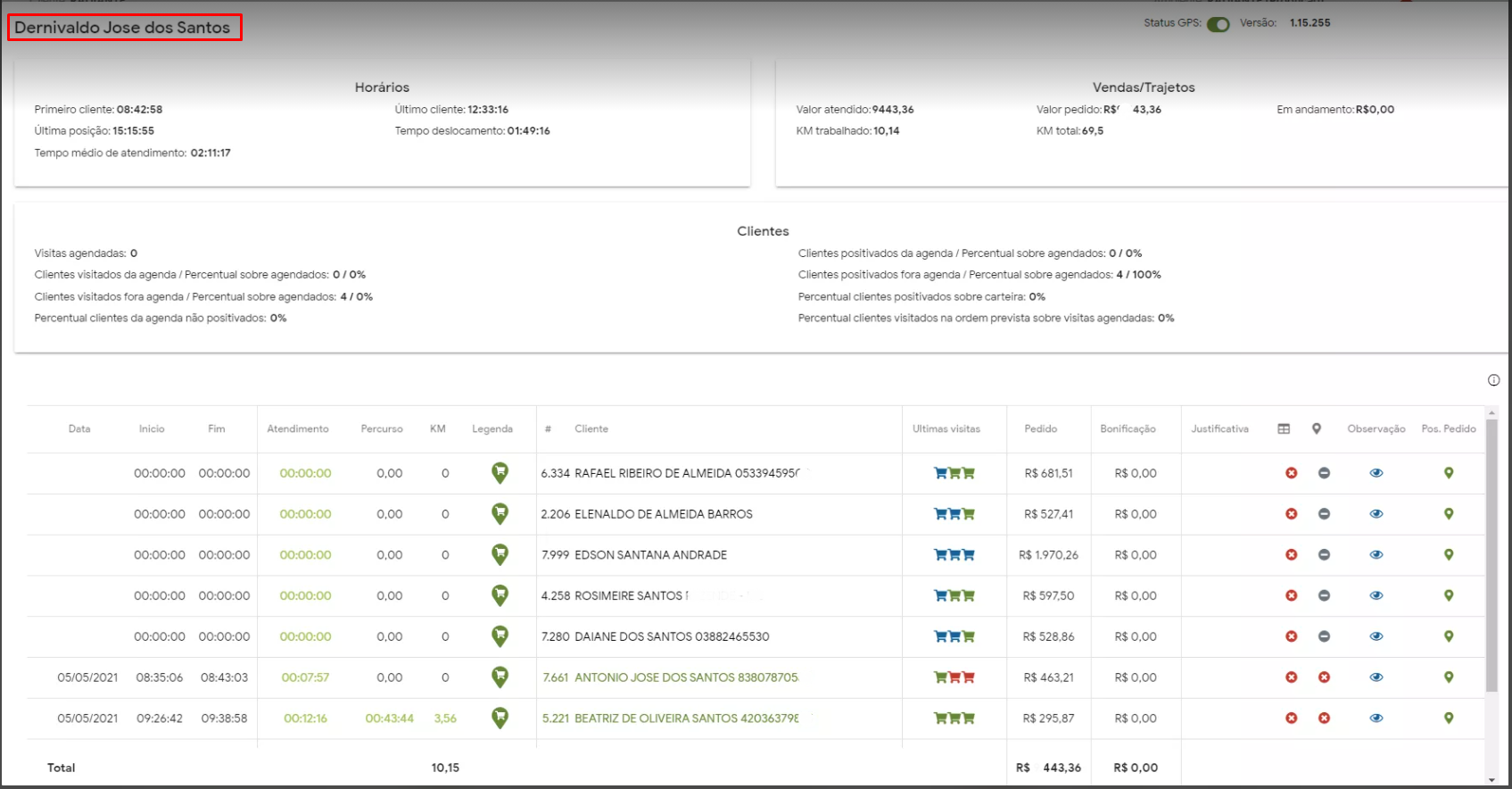This screenshot has height=789, width=1512.
Task: Click red X icon in Elenaldo de Almeida row
Action: 1291,514
